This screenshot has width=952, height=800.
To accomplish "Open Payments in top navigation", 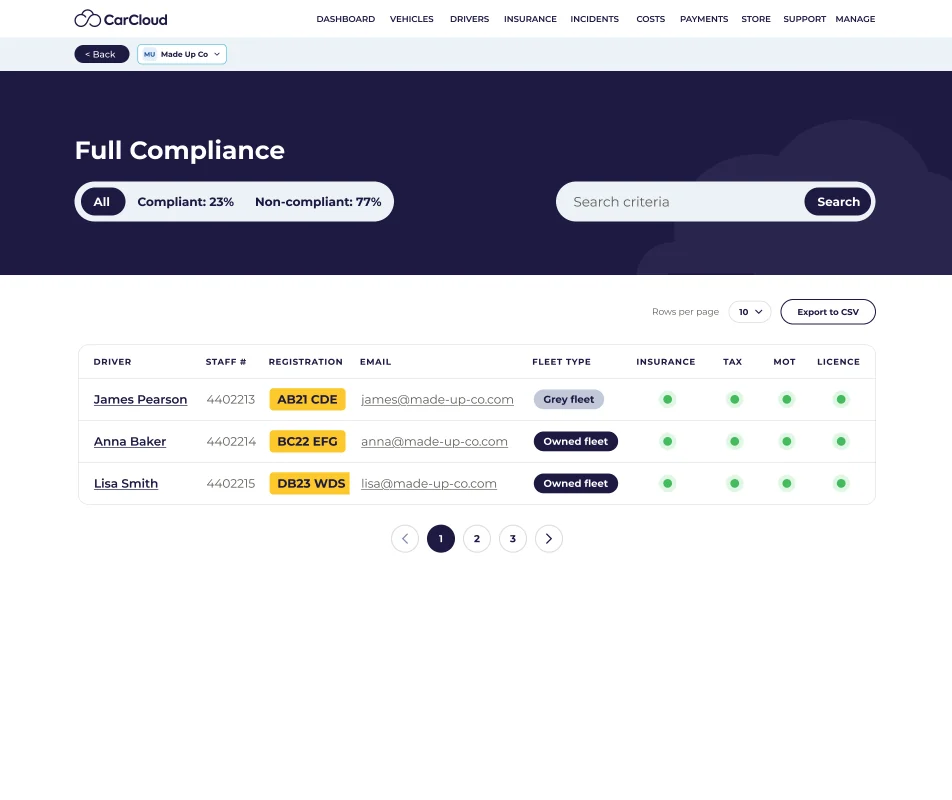I will (x=704, y=19).
